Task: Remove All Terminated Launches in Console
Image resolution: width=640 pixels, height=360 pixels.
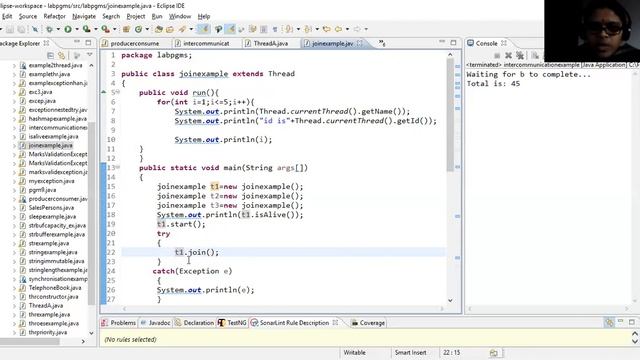Action: pos(520,55)
